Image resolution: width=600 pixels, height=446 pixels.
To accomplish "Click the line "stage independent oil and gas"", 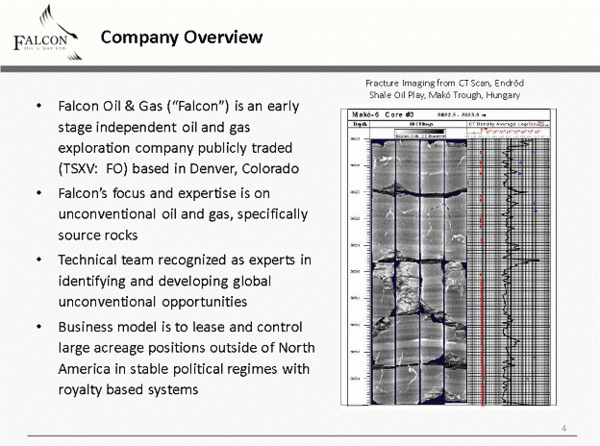I will (x=154, y=127).
